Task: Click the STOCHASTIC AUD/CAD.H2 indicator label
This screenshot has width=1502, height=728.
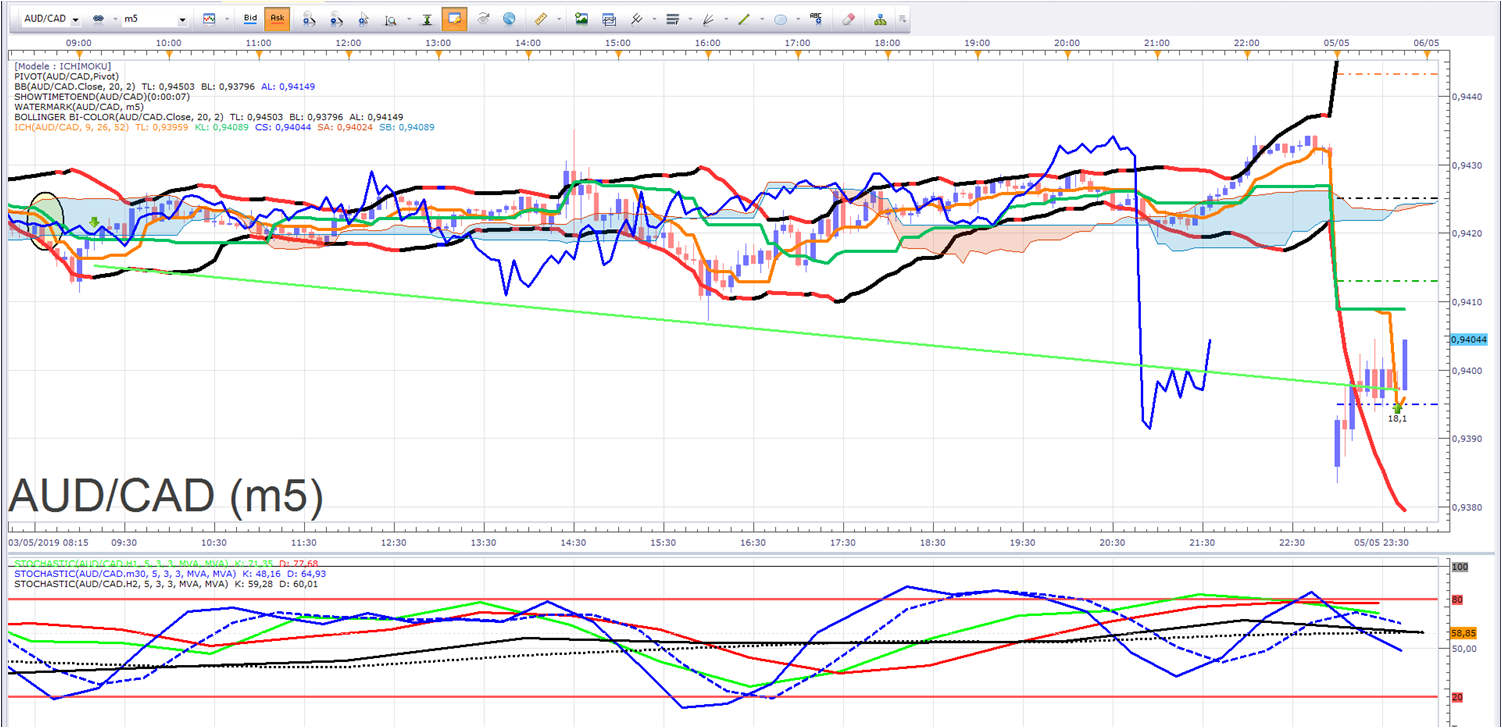Action: click(x=168, y=584)
